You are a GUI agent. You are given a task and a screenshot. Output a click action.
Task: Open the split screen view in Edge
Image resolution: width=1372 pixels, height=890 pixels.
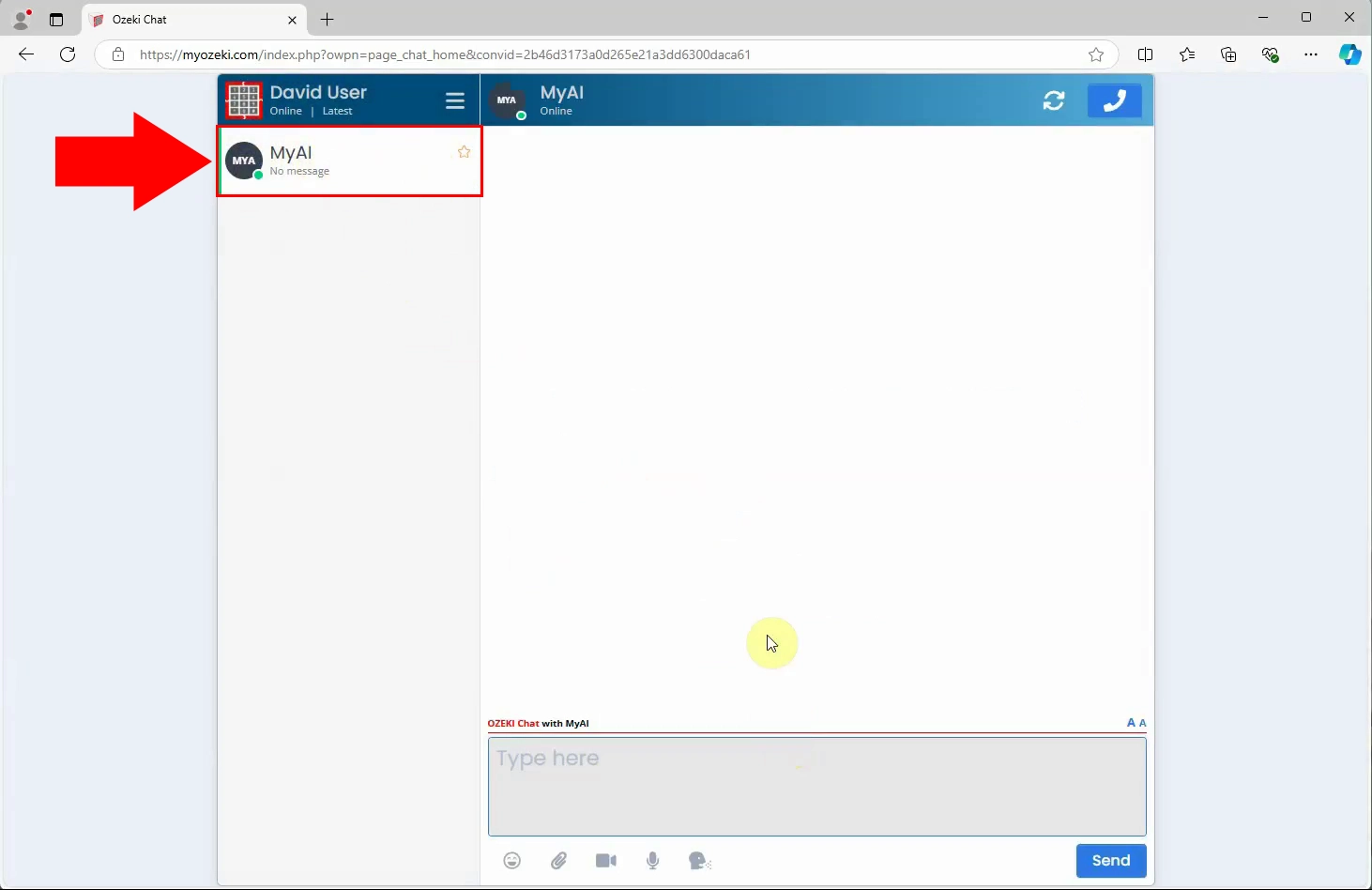[x=1145, y=54]
